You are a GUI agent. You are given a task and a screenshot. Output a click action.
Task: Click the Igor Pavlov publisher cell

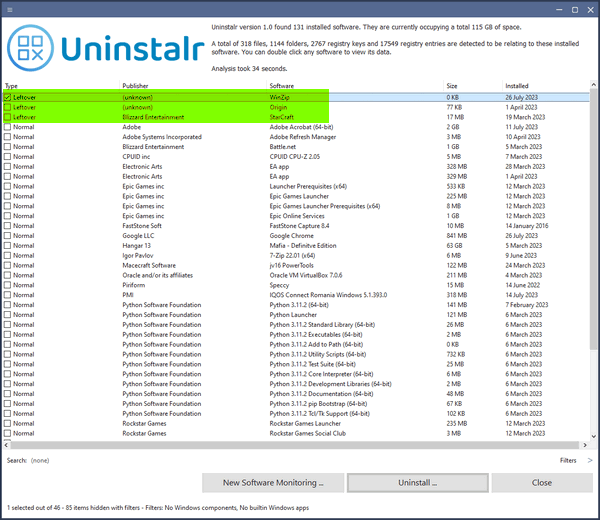(x=137, y=256)
